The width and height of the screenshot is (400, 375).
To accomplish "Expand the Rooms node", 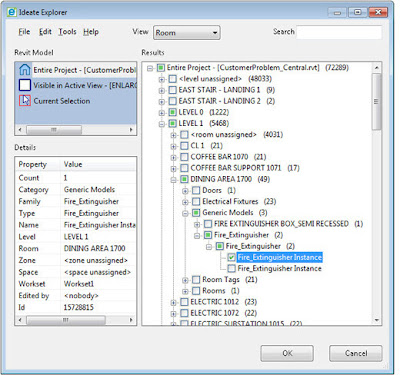I will point(185,291).
